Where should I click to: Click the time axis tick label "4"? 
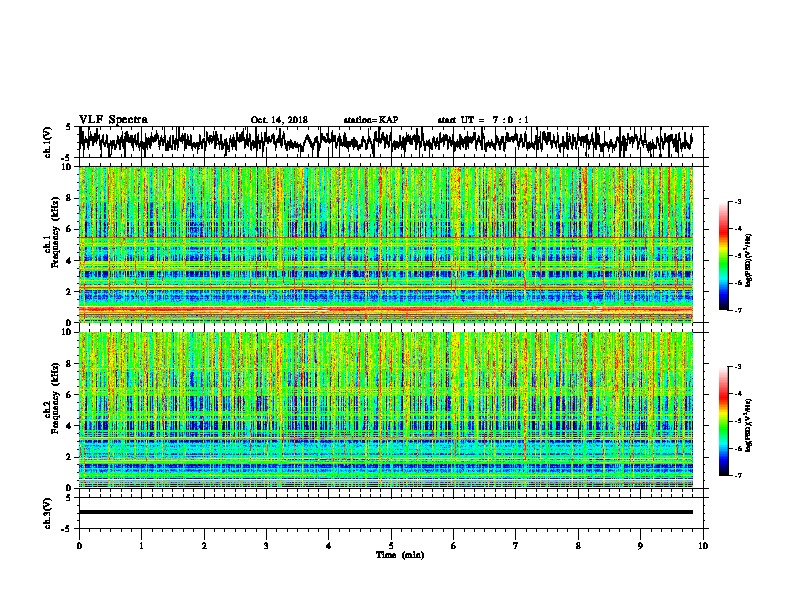tap(329, 546)
